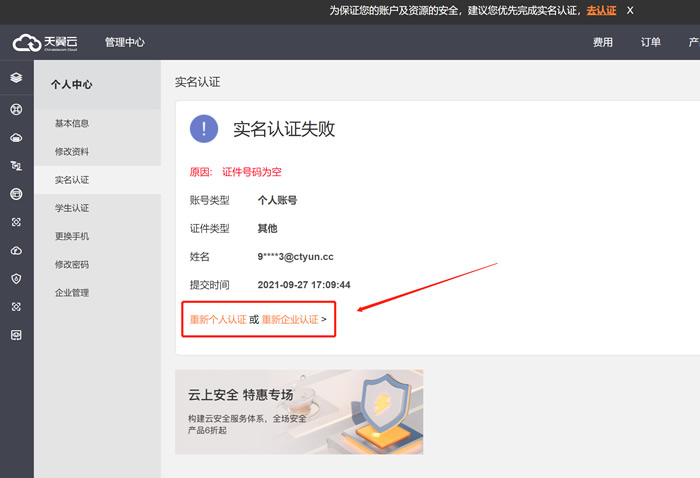
Task: Click the 云上安全 特惠专场 promo banner
Action: 299,412
